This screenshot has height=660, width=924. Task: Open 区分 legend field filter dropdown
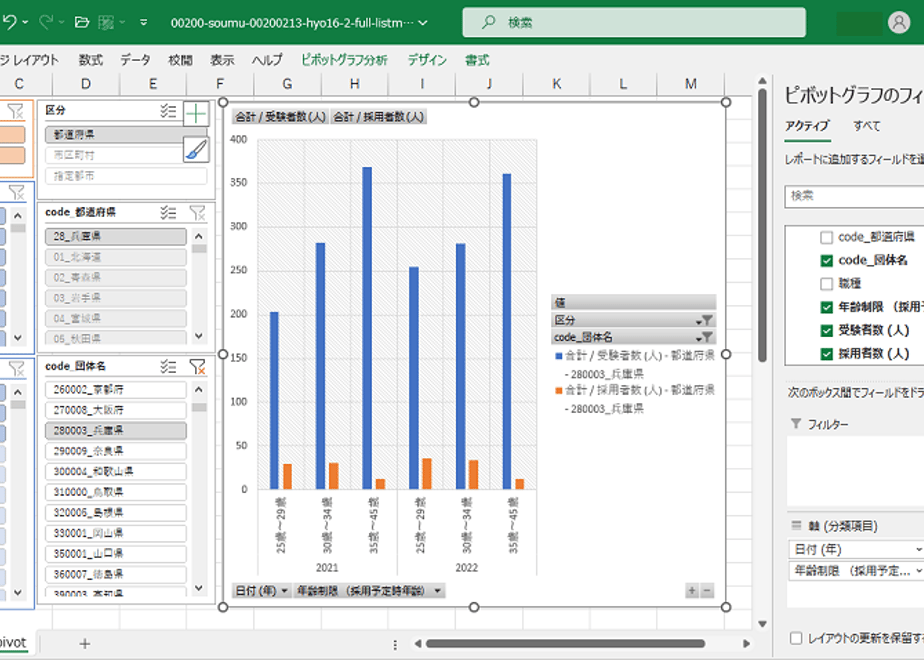(704, 320)
